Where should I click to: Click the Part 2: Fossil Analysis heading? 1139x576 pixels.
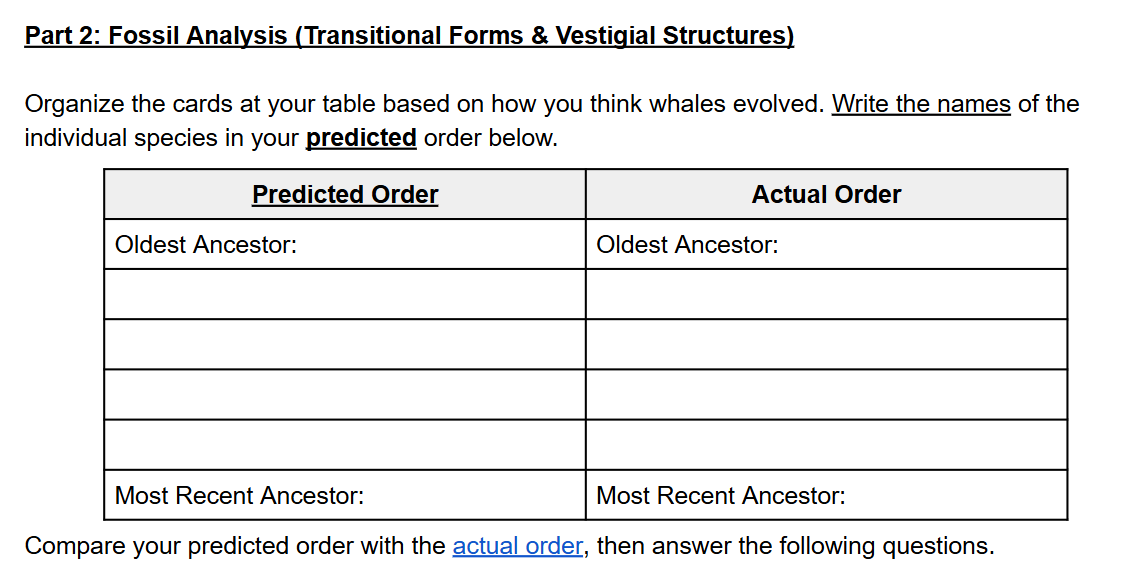pos(409,36)
